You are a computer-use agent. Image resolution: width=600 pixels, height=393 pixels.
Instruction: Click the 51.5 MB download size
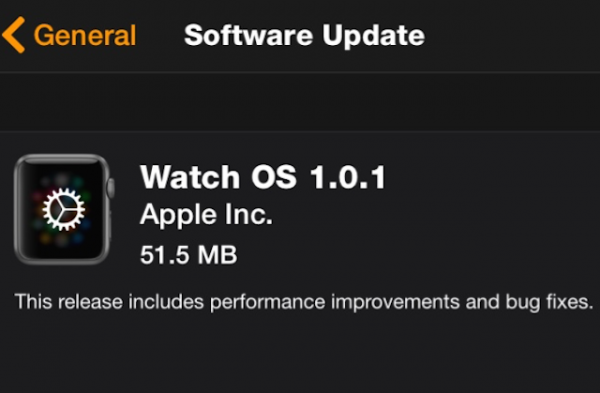(x=189, y=254)
